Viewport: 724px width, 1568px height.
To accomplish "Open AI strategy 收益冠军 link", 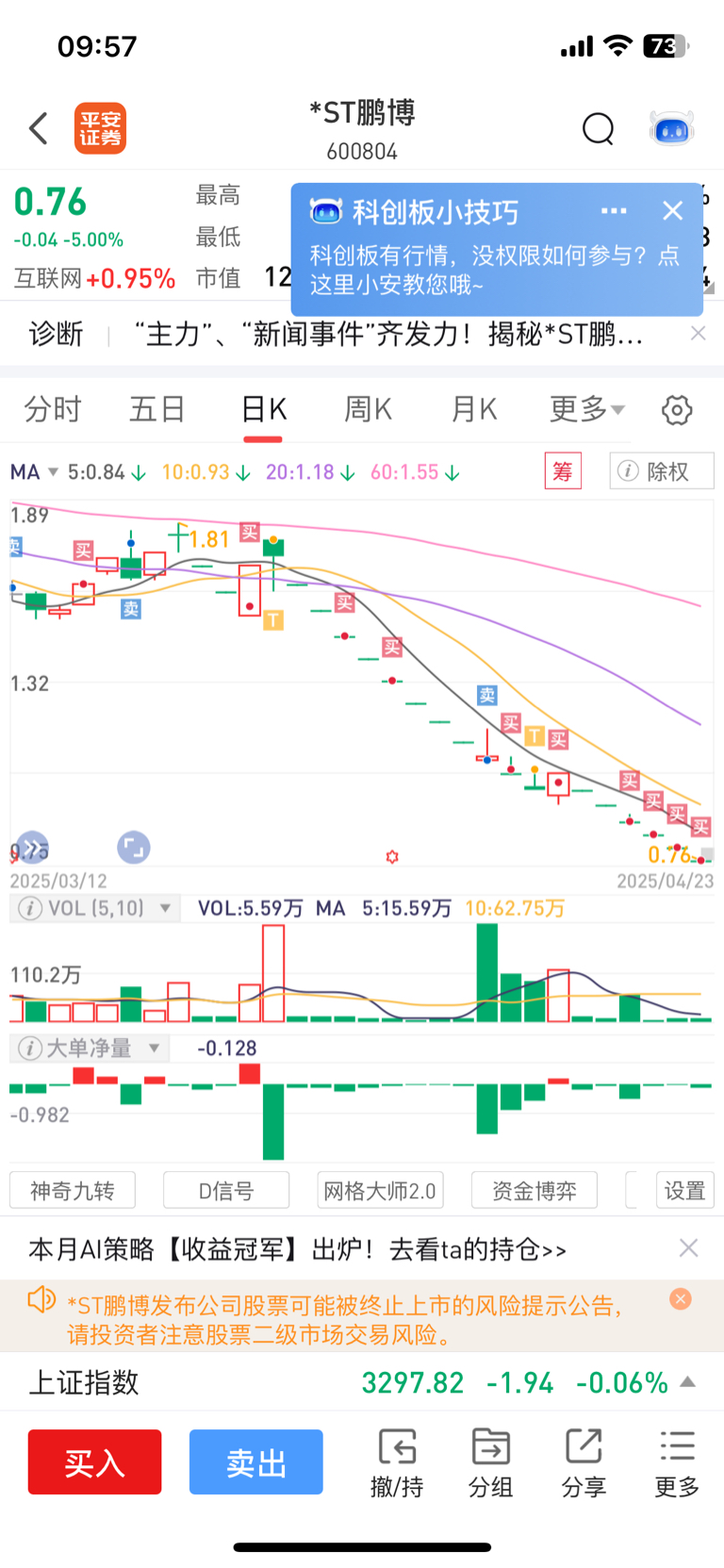I will [x=298, y=1249].
